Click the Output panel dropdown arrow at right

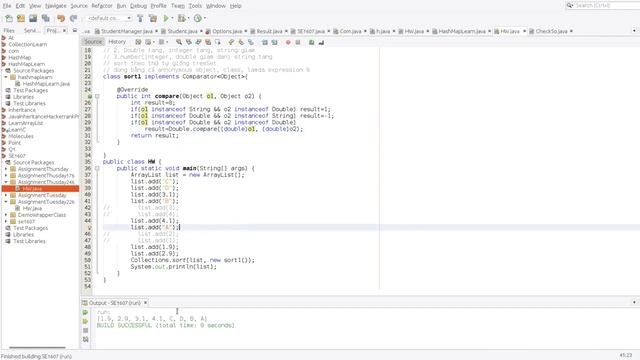click(x=634, y=302)
